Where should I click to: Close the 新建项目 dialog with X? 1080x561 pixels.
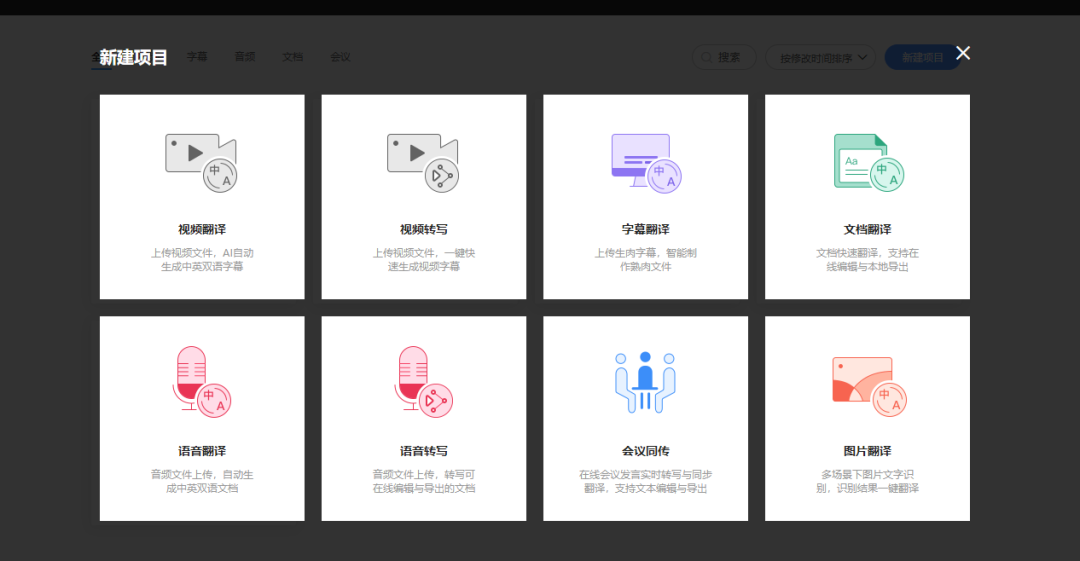click(x=963, y=53)
